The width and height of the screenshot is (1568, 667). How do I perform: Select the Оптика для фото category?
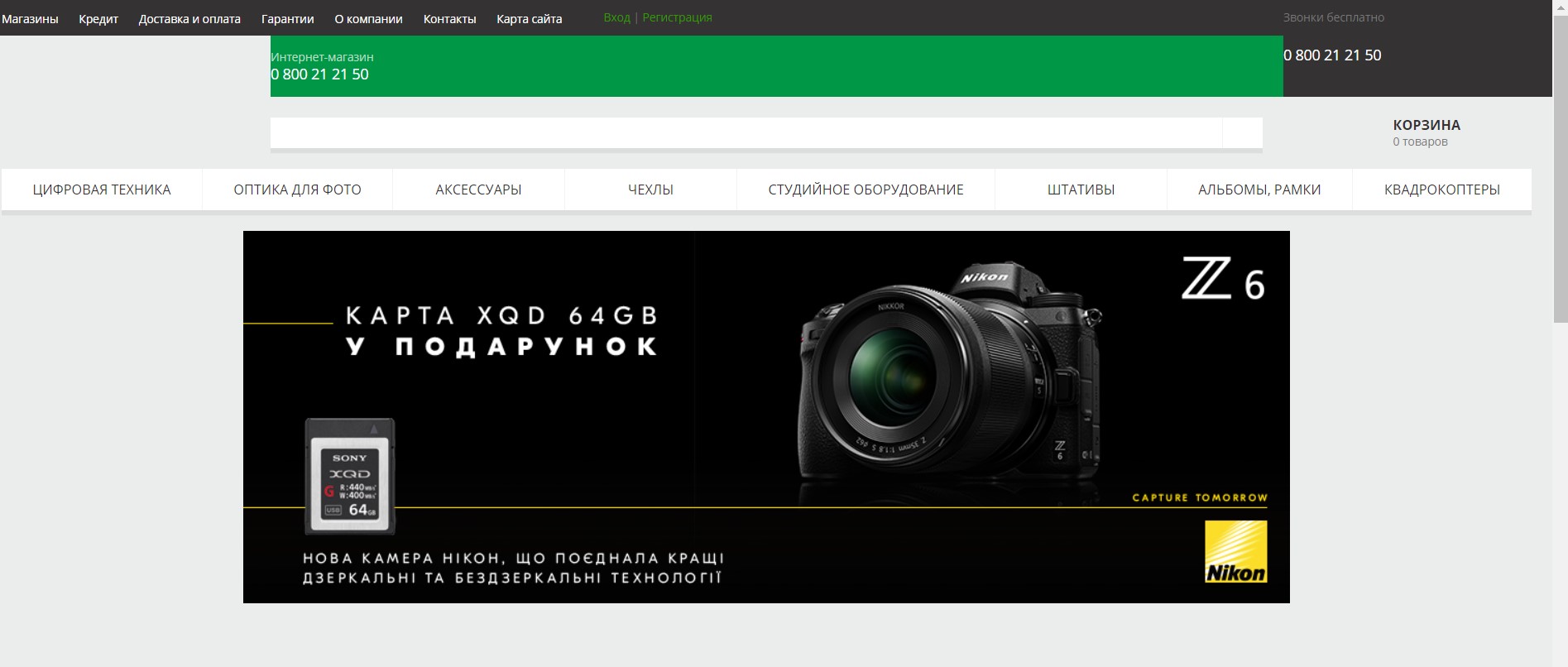tap(297, 190)
